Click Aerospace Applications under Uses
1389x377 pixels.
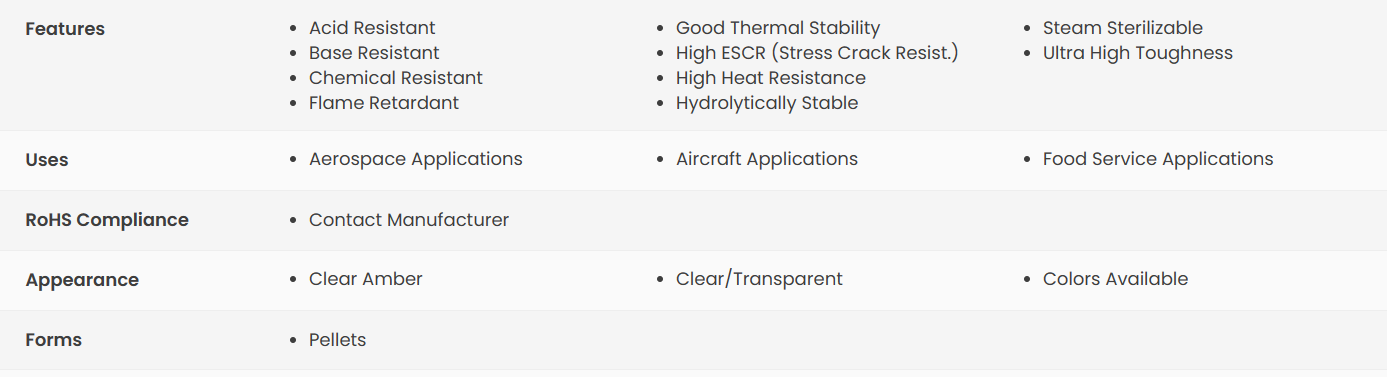pos(416,159)
